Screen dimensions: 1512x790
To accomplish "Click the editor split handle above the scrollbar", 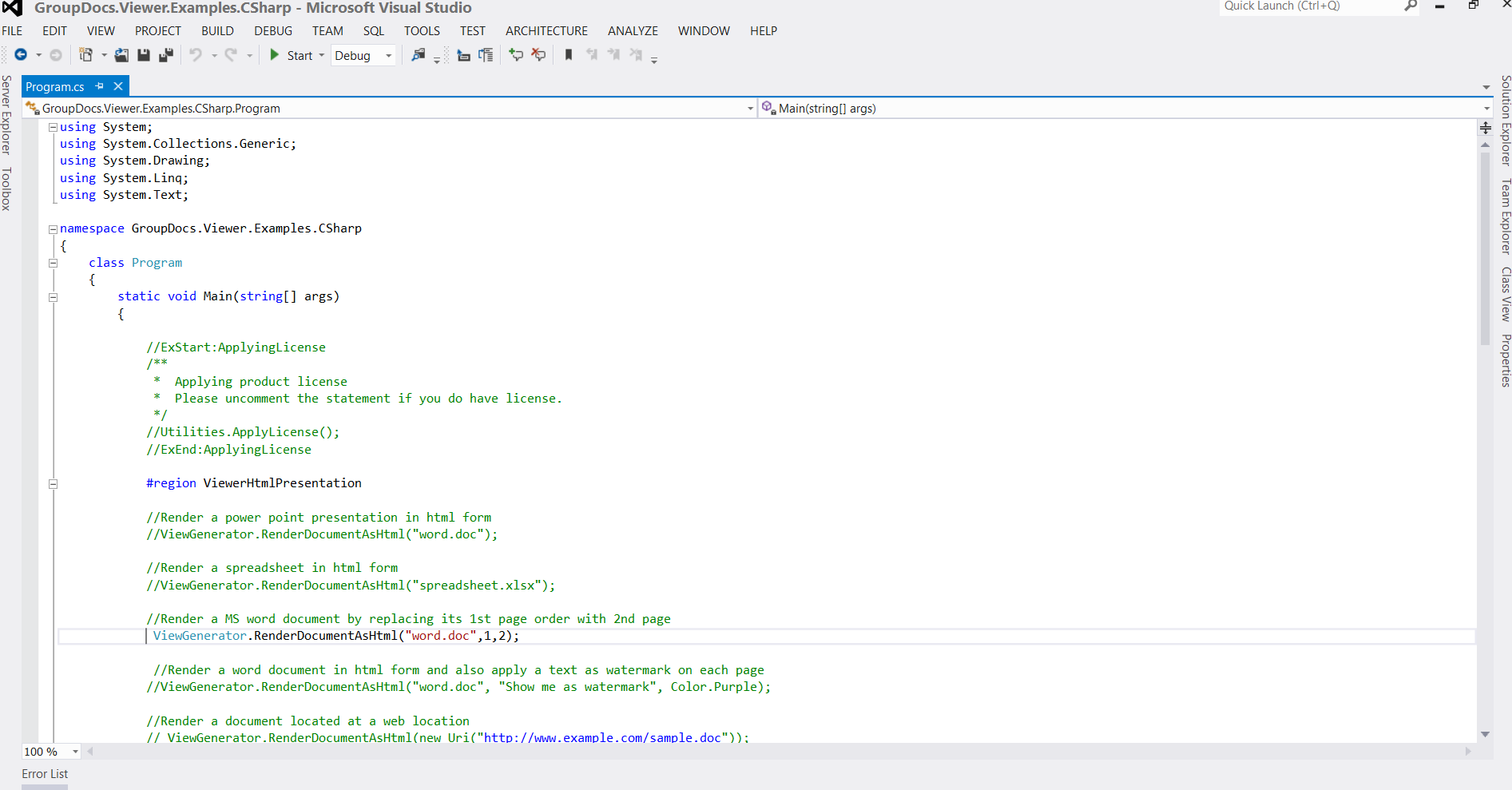I will pos(1486,128).
